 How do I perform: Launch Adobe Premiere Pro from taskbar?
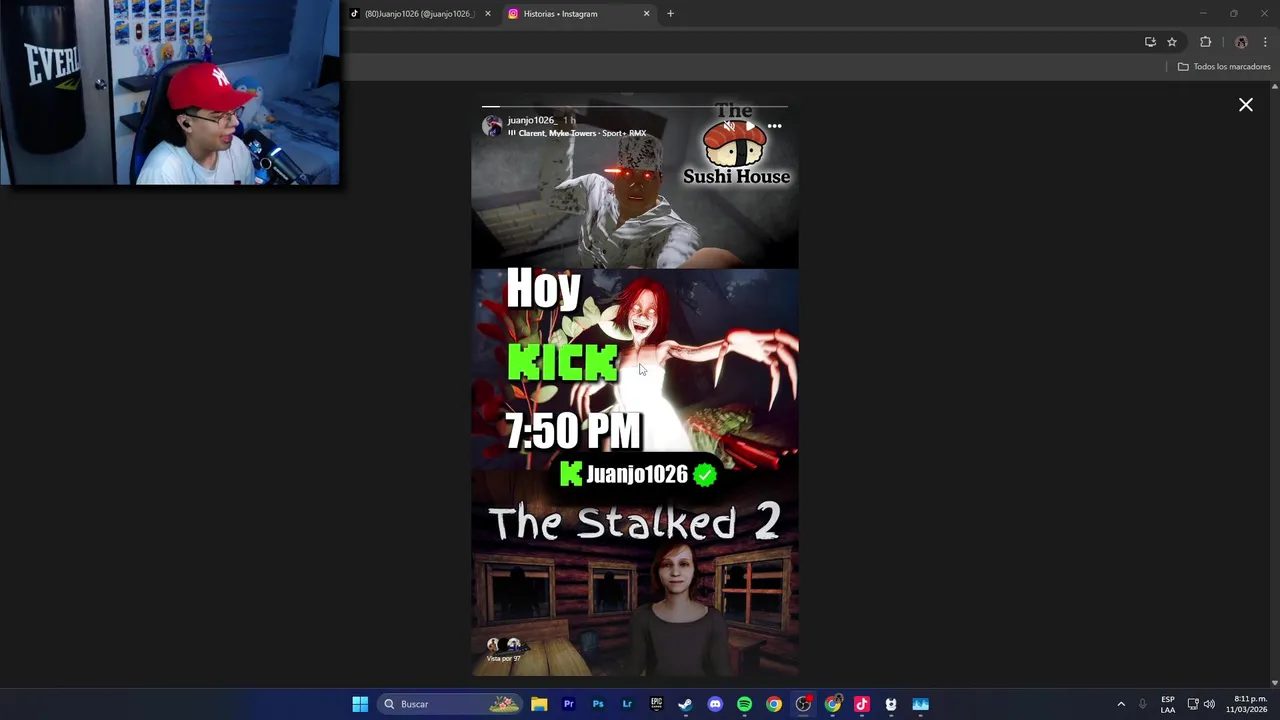coord(568,704)
